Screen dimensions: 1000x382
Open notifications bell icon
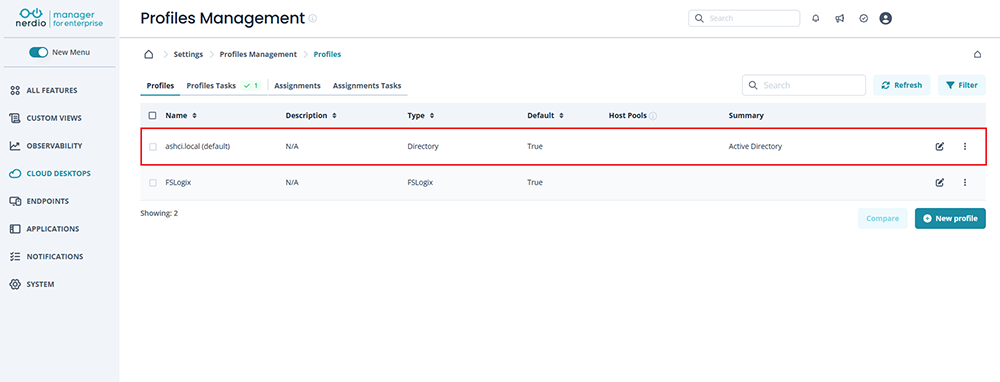coord(815,18)
